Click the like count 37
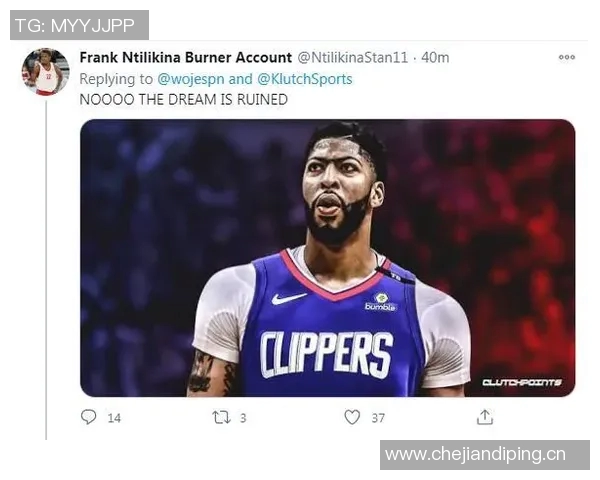600x480 pixels. [378, 418]
